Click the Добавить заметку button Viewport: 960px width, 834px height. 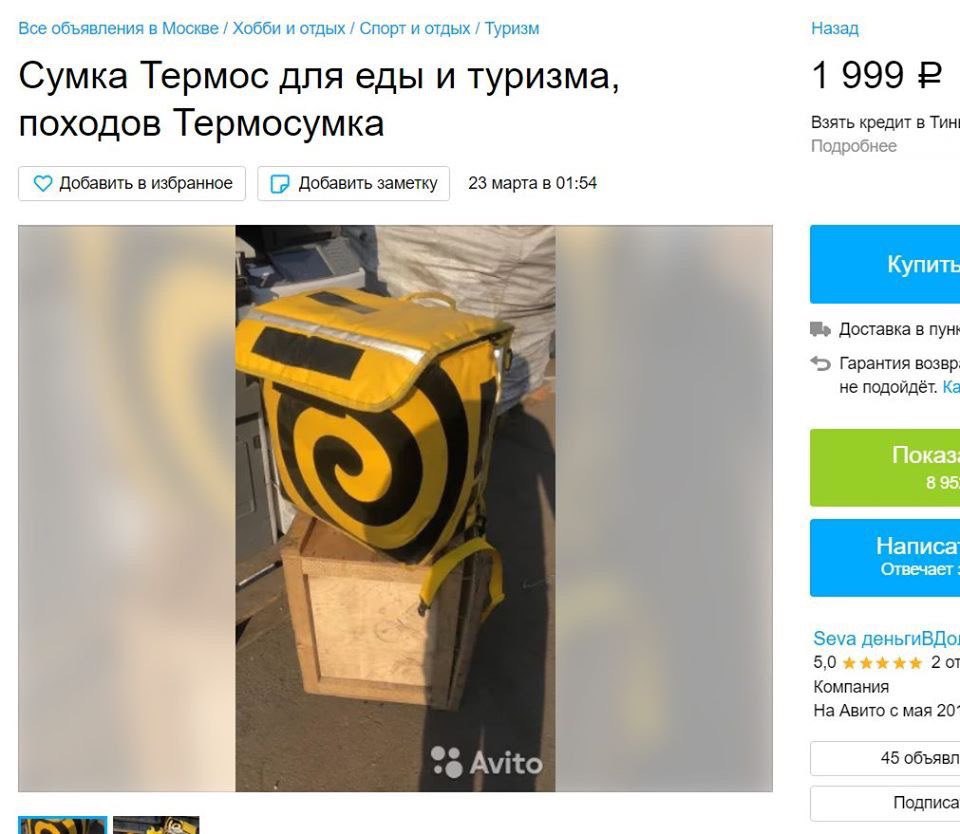[x=353, y=183]
